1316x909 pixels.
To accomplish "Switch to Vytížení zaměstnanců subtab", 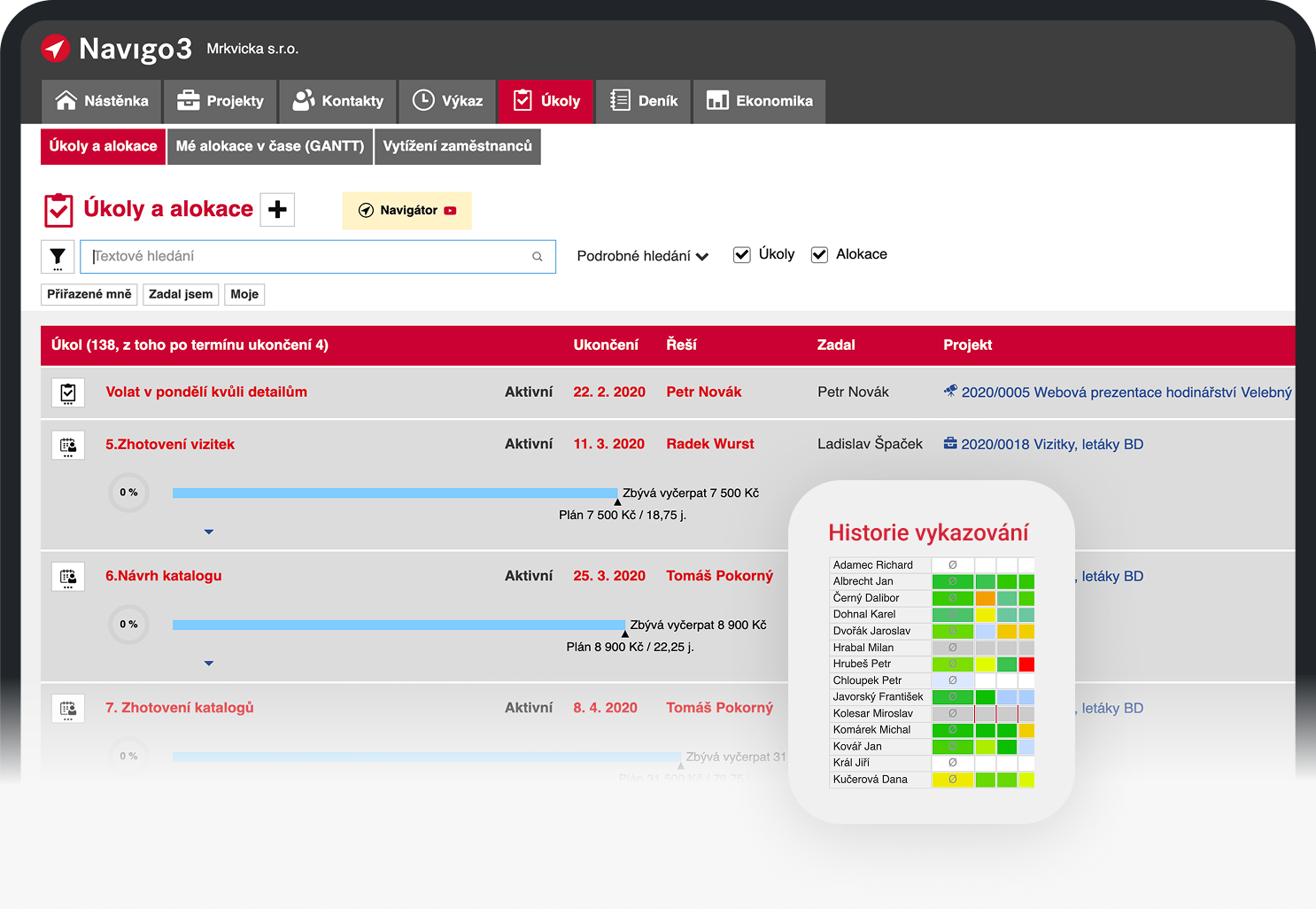I will pyautogui.click(x=457, y=146).
